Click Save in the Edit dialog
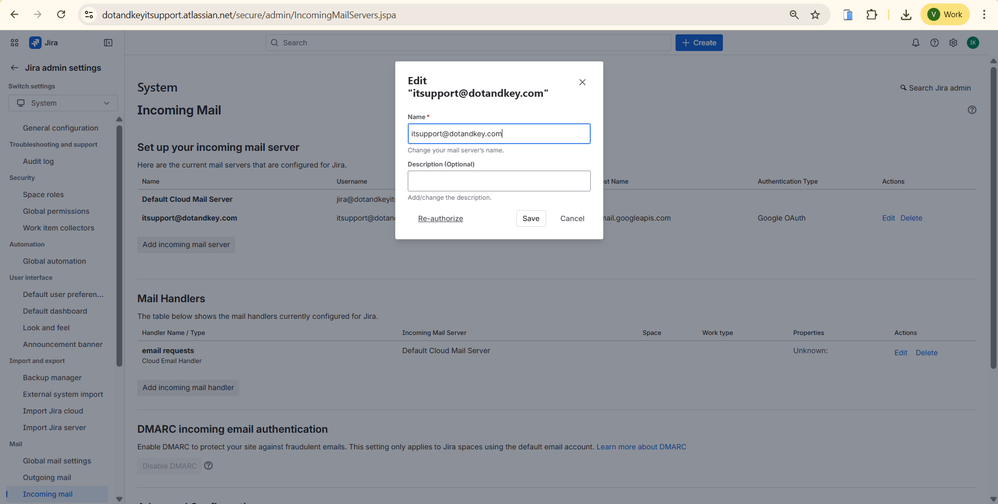998x504 pixels. [x=531, y=218]
